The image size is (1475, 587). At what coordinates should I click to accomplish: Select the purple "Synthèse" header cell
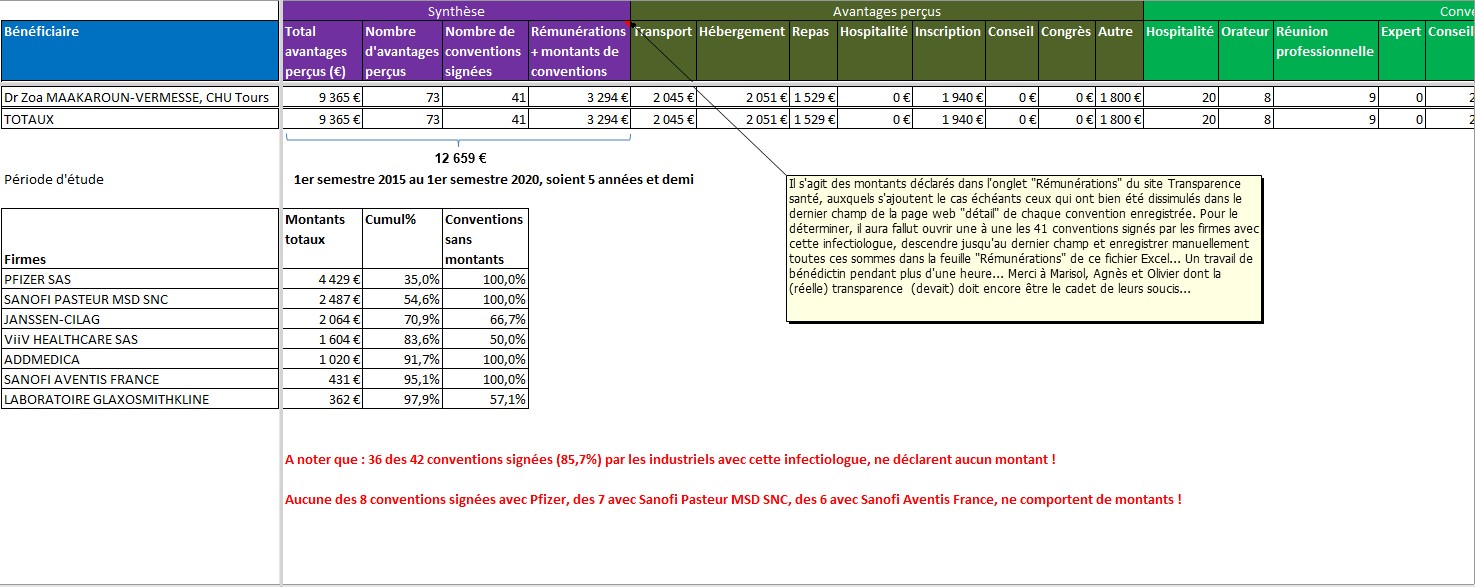click(456, 11)
